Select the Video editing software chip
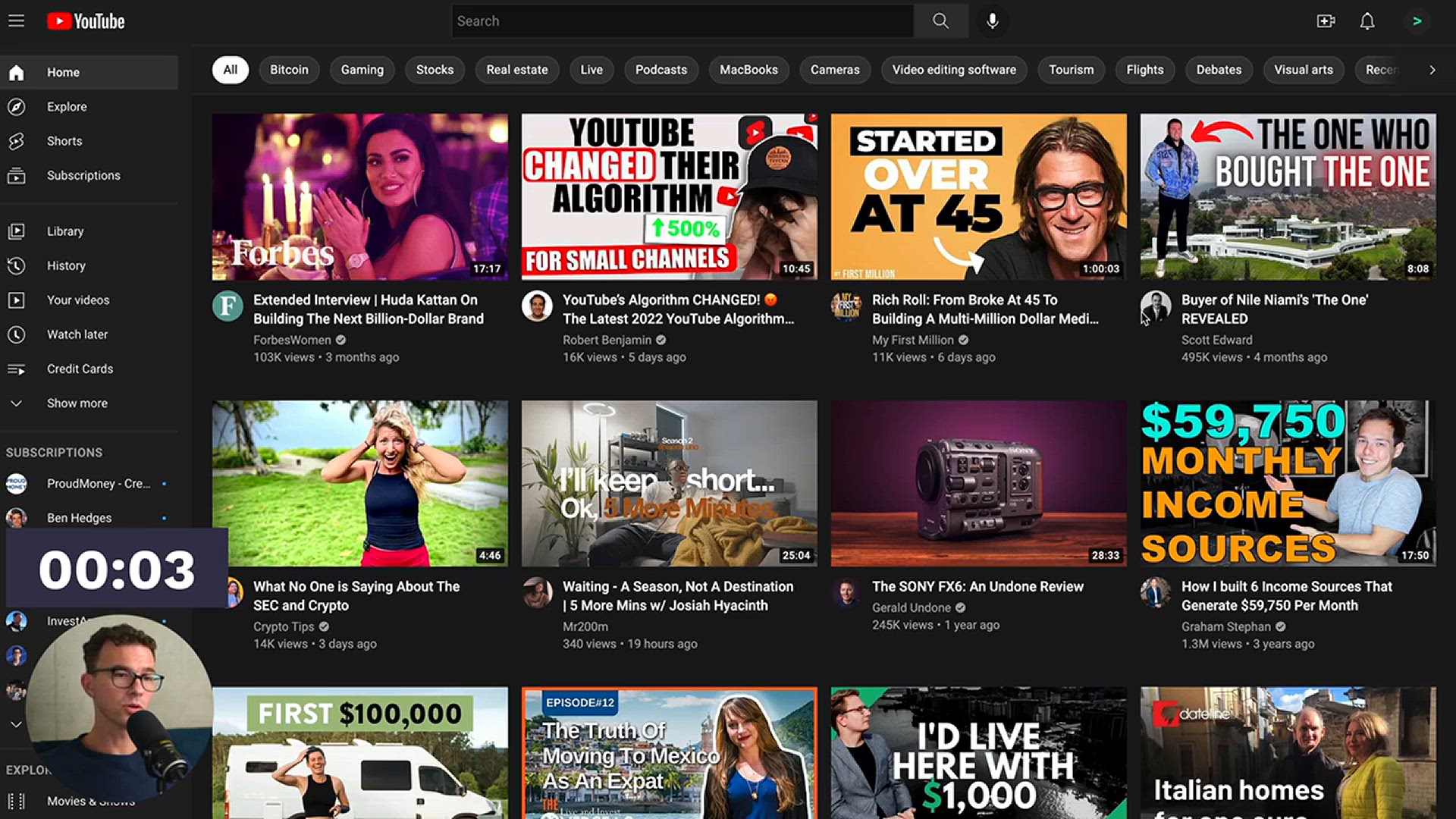Image resolution: width=1456 pixels, height=819 pixels. click(x=954, y=70)
